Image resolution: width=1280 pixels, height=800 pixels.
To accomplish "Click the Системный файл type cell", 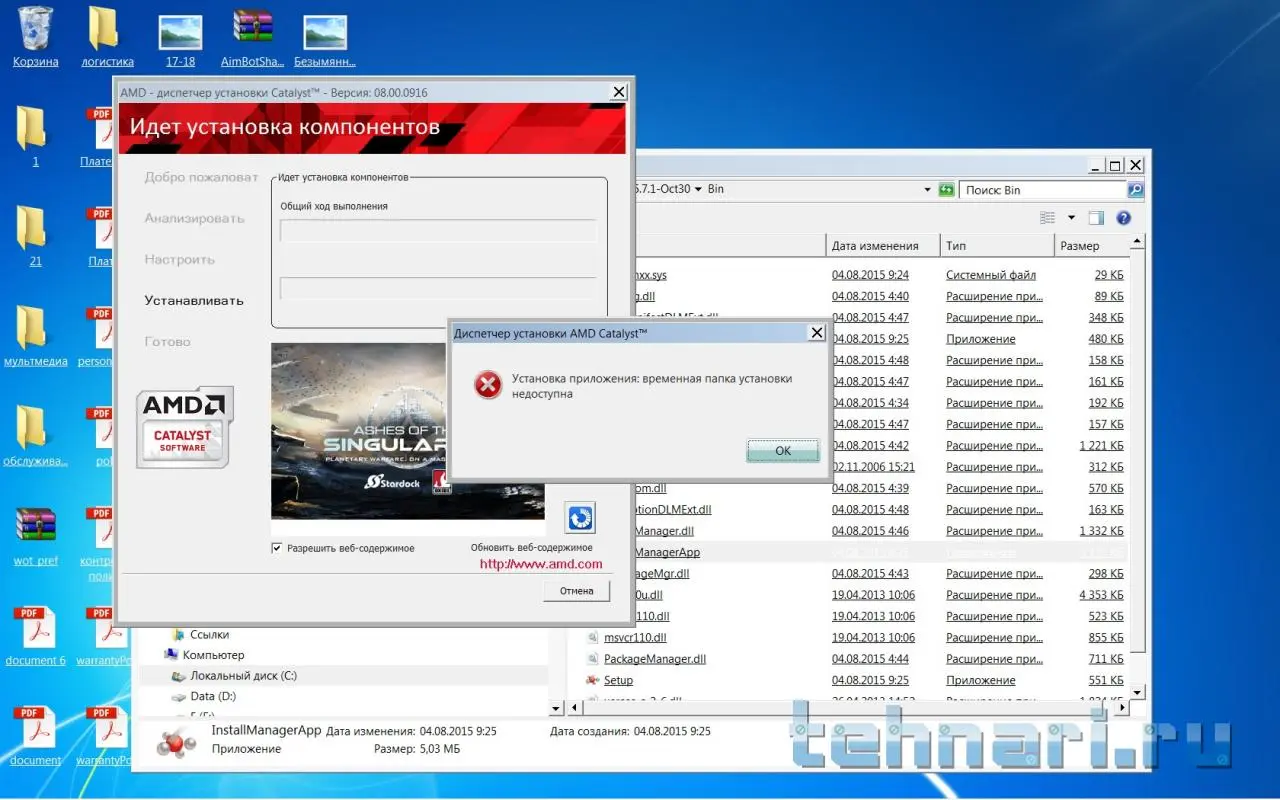I will 991,275.
